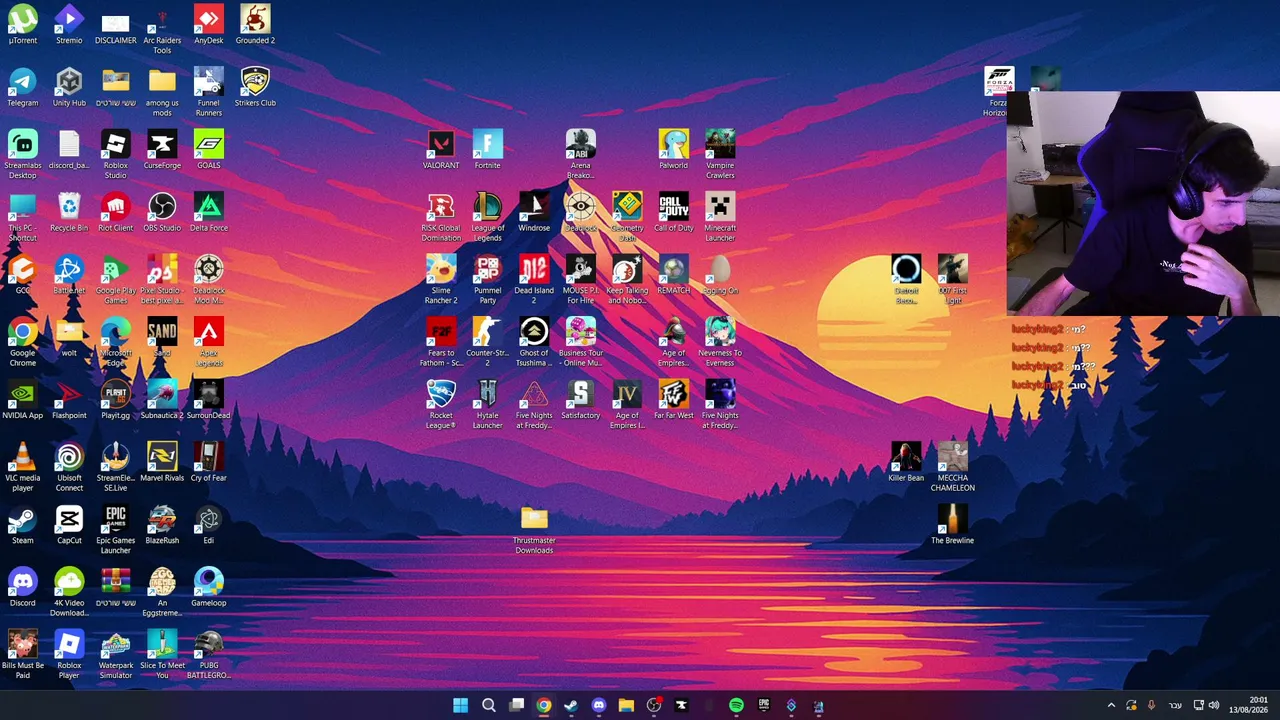Switch to Chrome on the taskbar

pos(543,705)
